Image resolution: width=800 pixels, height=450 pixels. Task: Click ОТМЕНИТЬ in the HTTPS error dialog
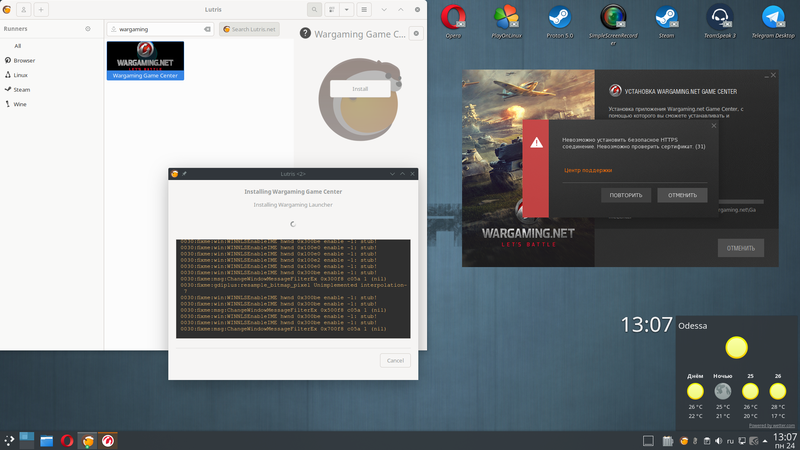coord(682,195)
